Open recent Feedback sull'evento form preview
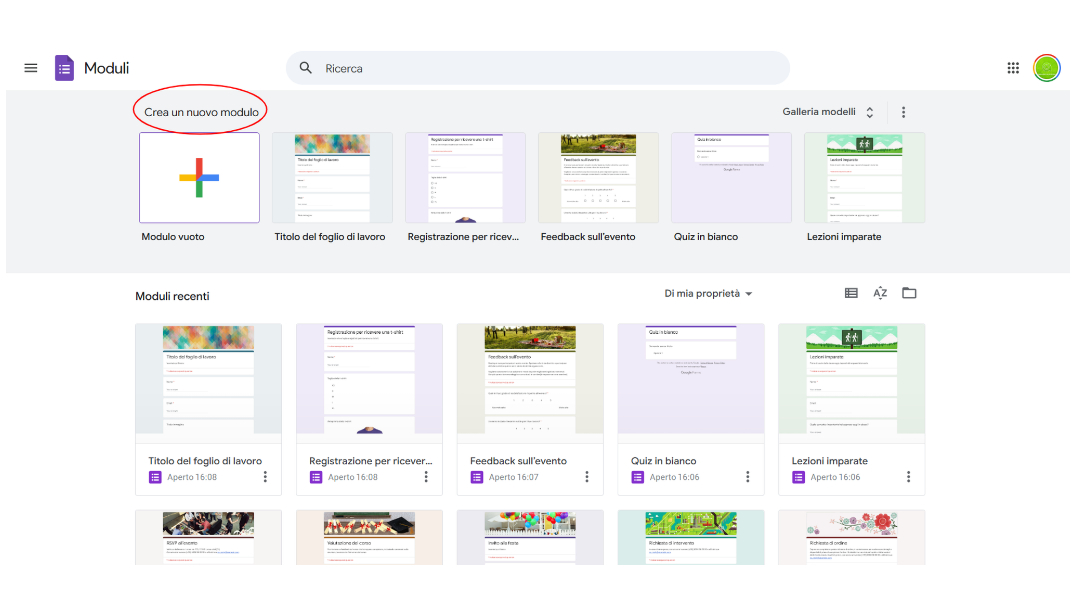Screen dimensions: 1080x608 click(530, 379)
